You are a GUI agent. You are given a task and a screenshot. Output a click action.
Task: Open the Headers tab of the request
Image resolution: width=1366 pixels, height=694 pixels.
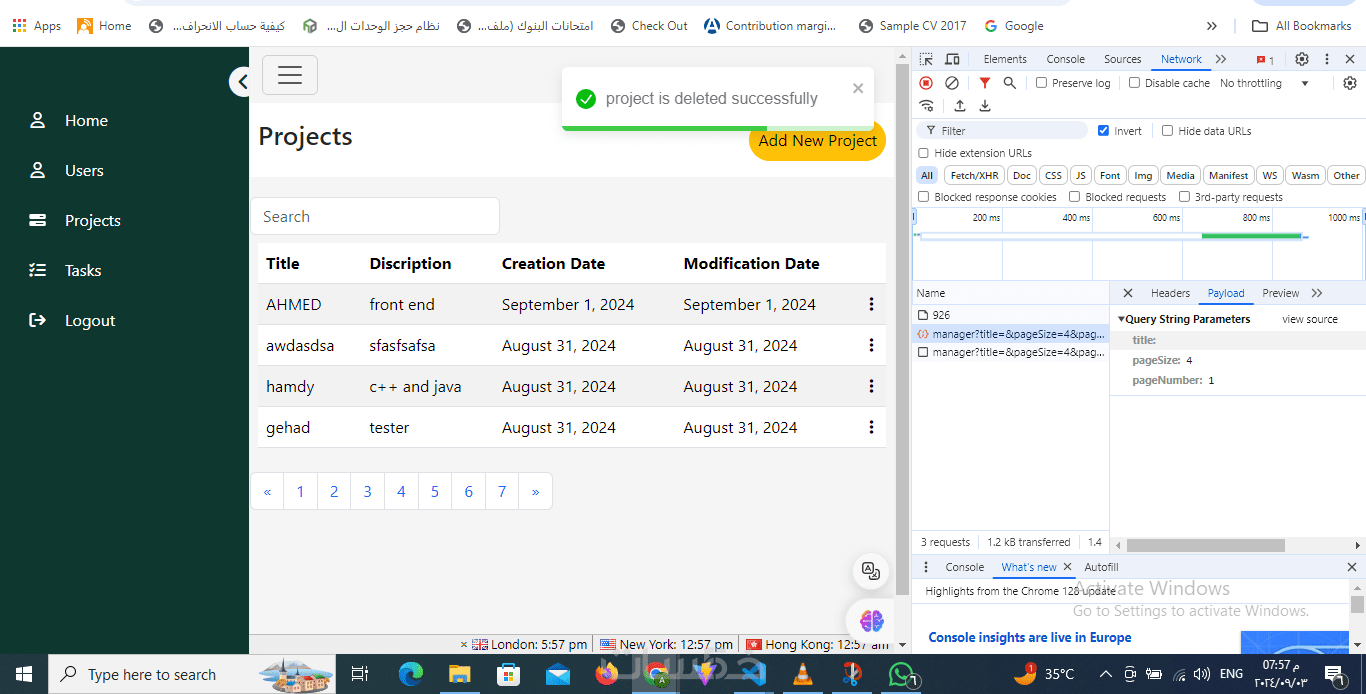[x=1170, y=293]
